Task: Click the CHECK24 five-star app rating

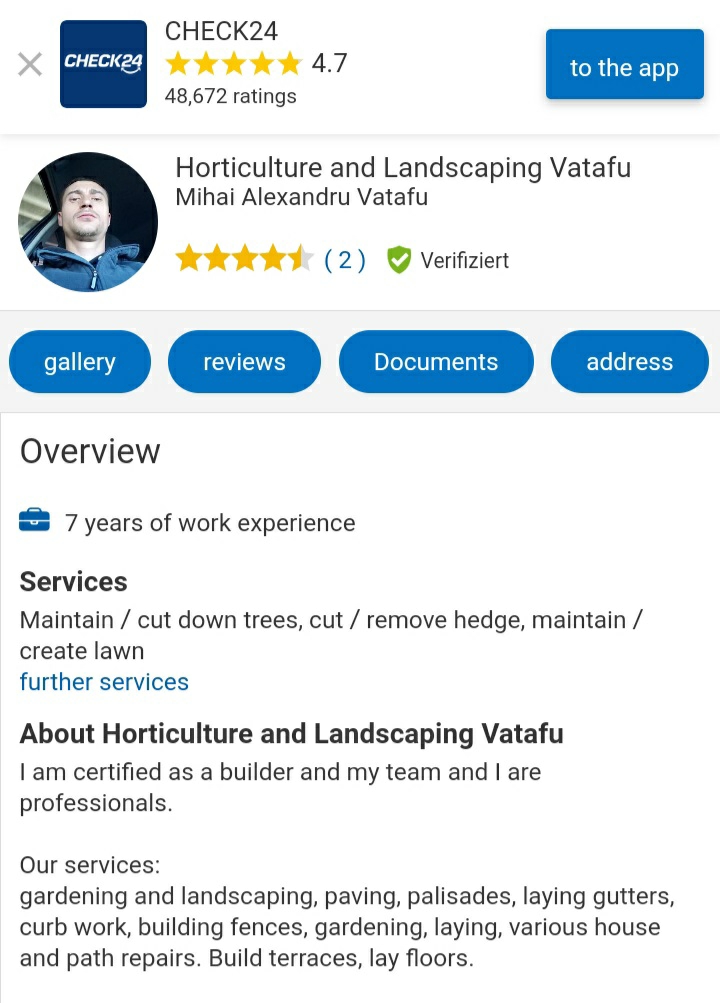Action: [x=233, y=64]
